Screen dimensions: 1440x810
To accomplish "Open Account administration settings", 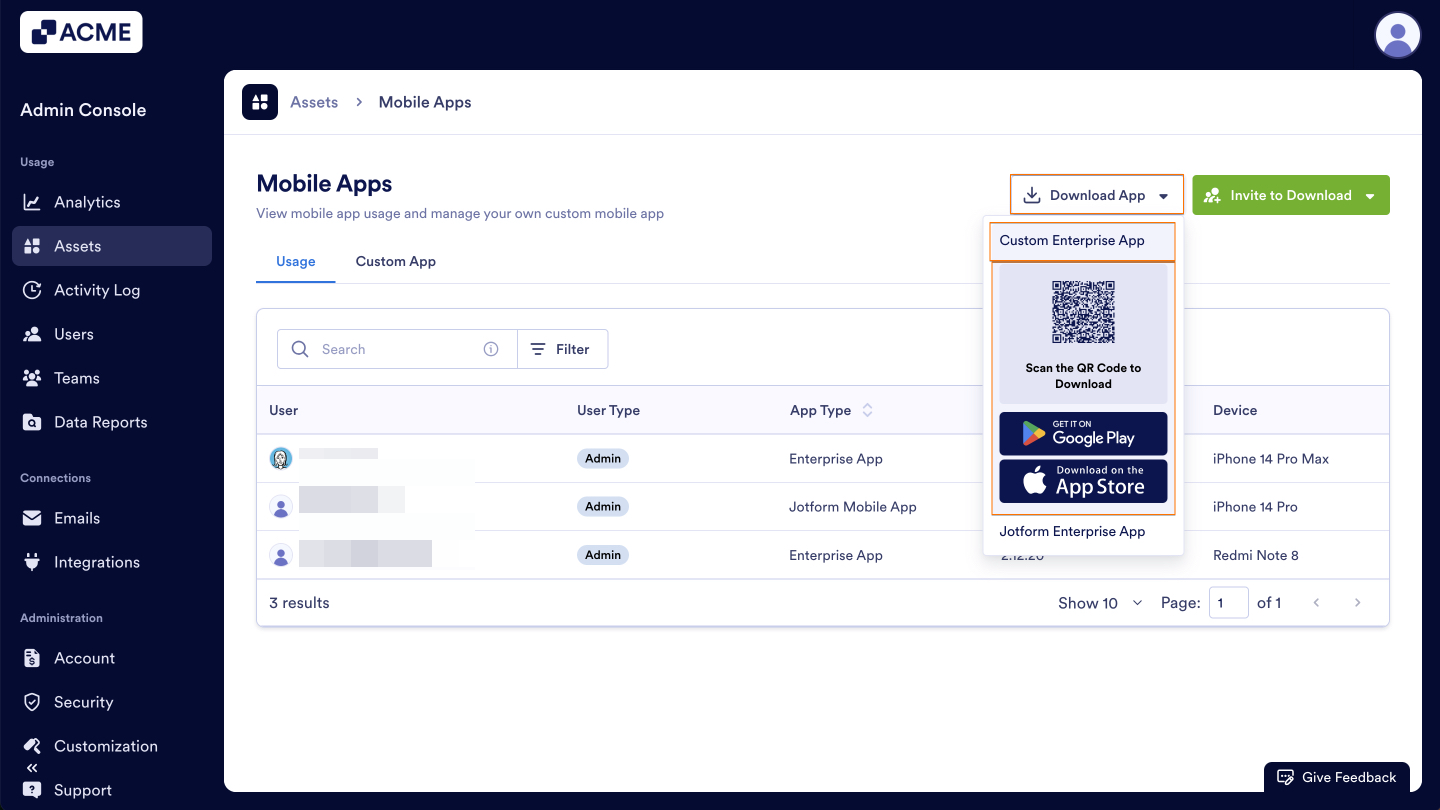I will coord(84,658).
